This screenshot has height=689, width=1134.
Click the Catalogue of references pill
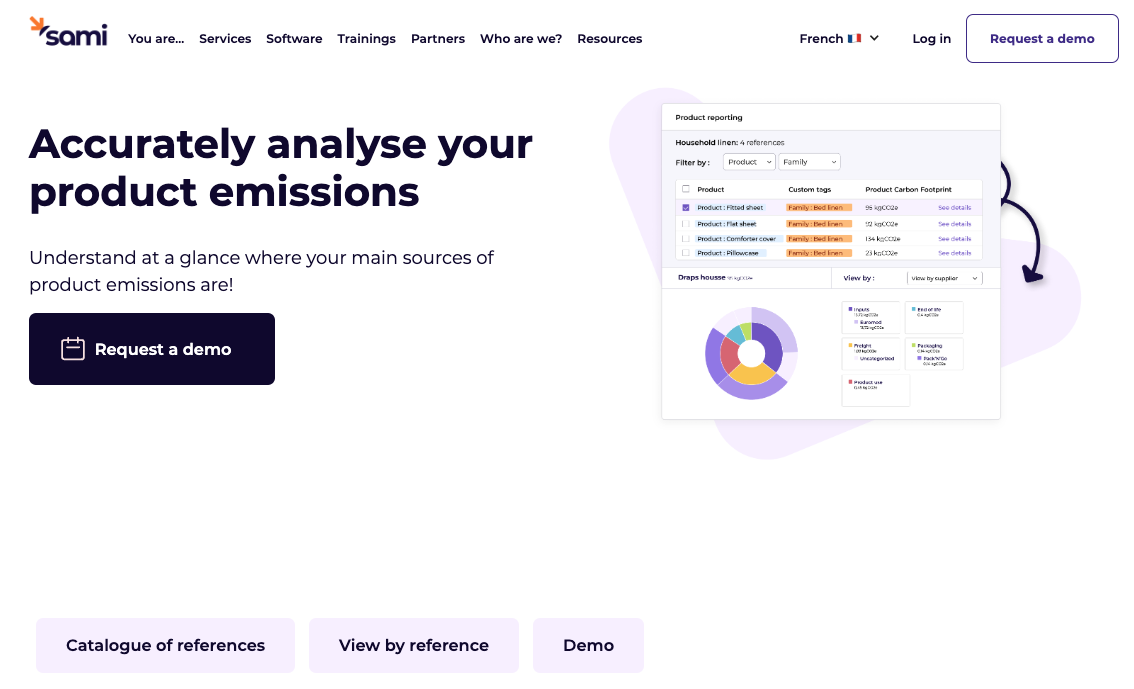point(165,645)
